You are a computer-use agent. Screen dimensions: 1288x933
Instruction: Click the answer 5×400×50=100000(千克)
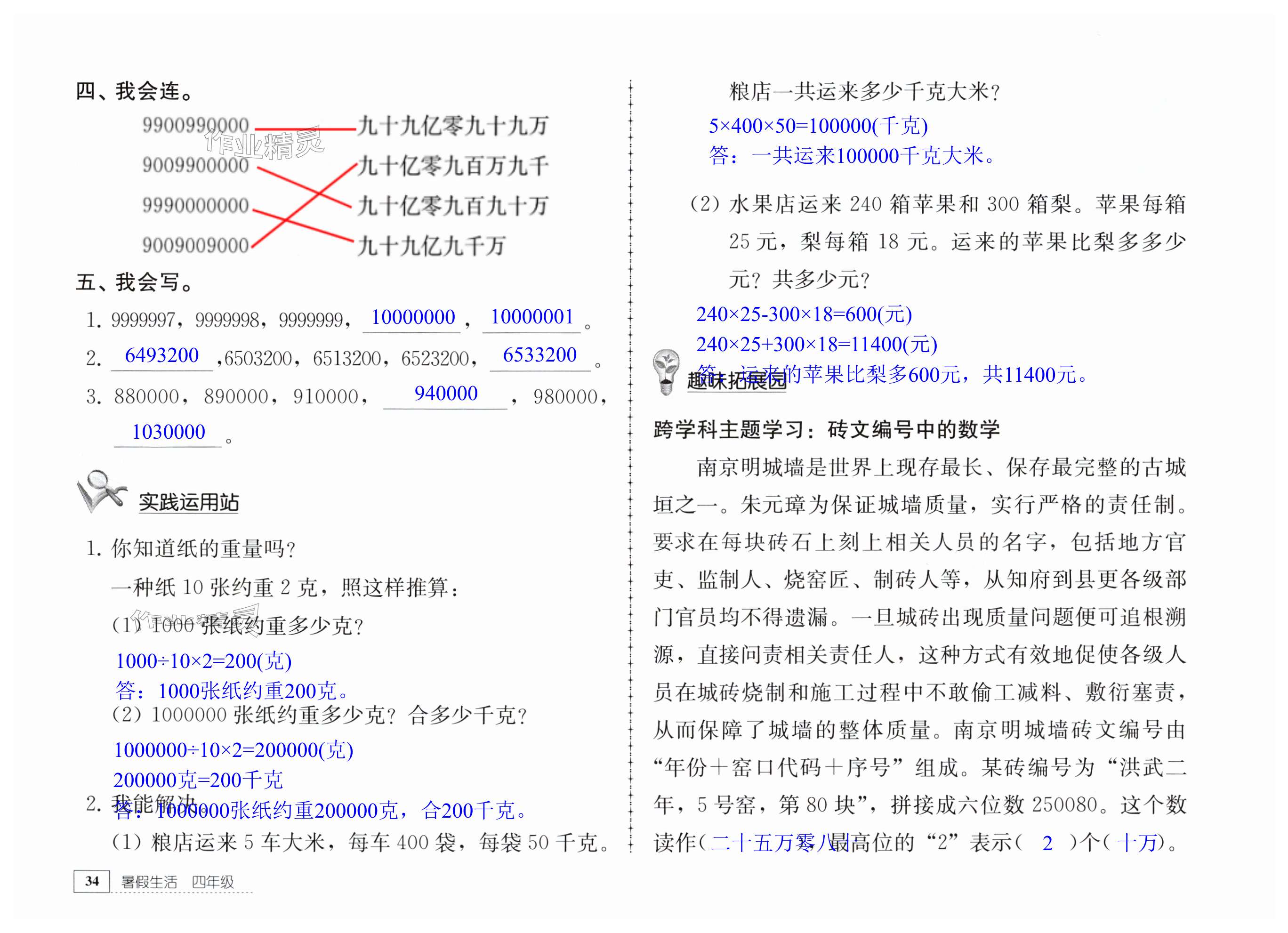pyautogui.click(x=818, y=126)
